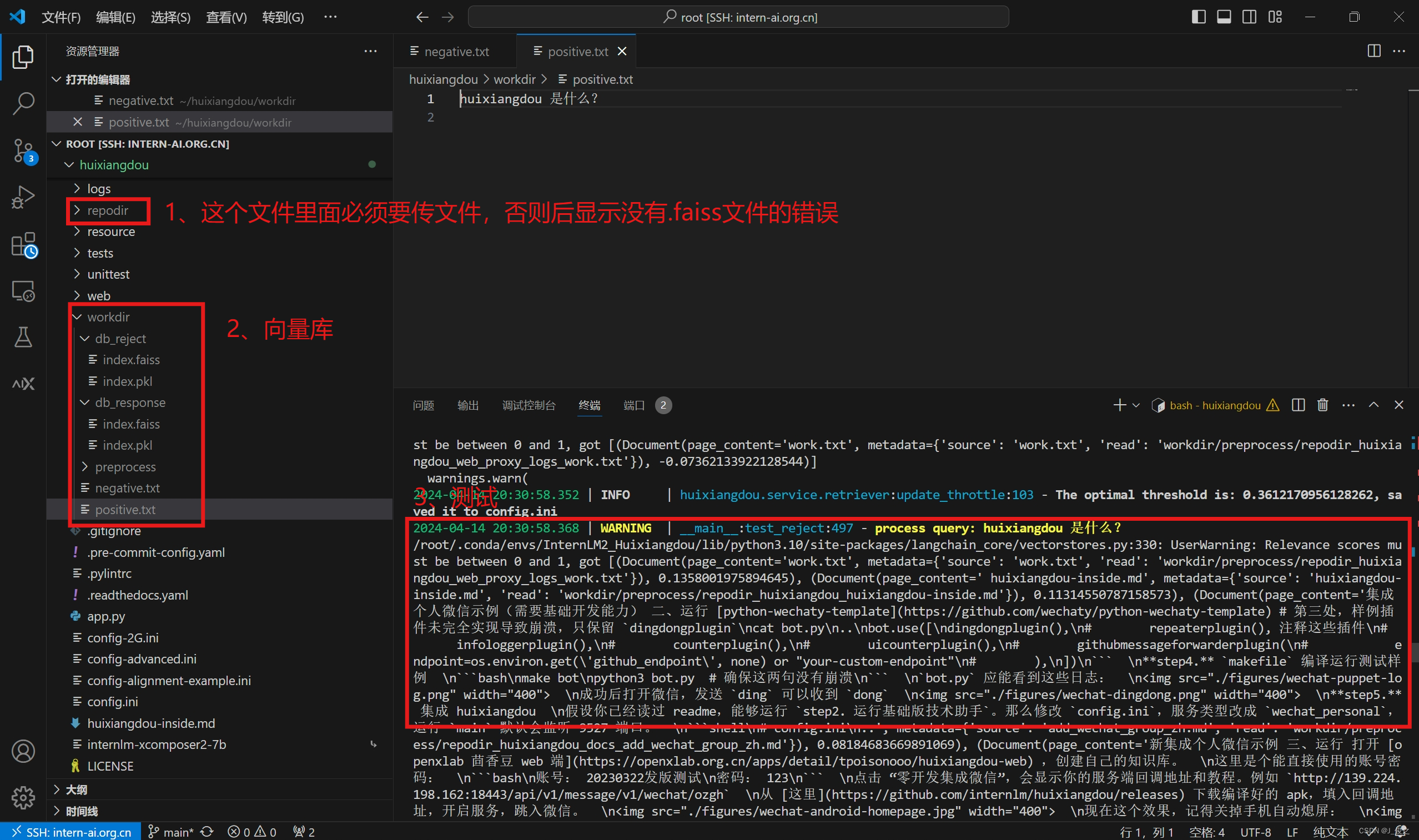
Task: Open terminal panel ellipsis menu
Action: [x=1349, y=405]
